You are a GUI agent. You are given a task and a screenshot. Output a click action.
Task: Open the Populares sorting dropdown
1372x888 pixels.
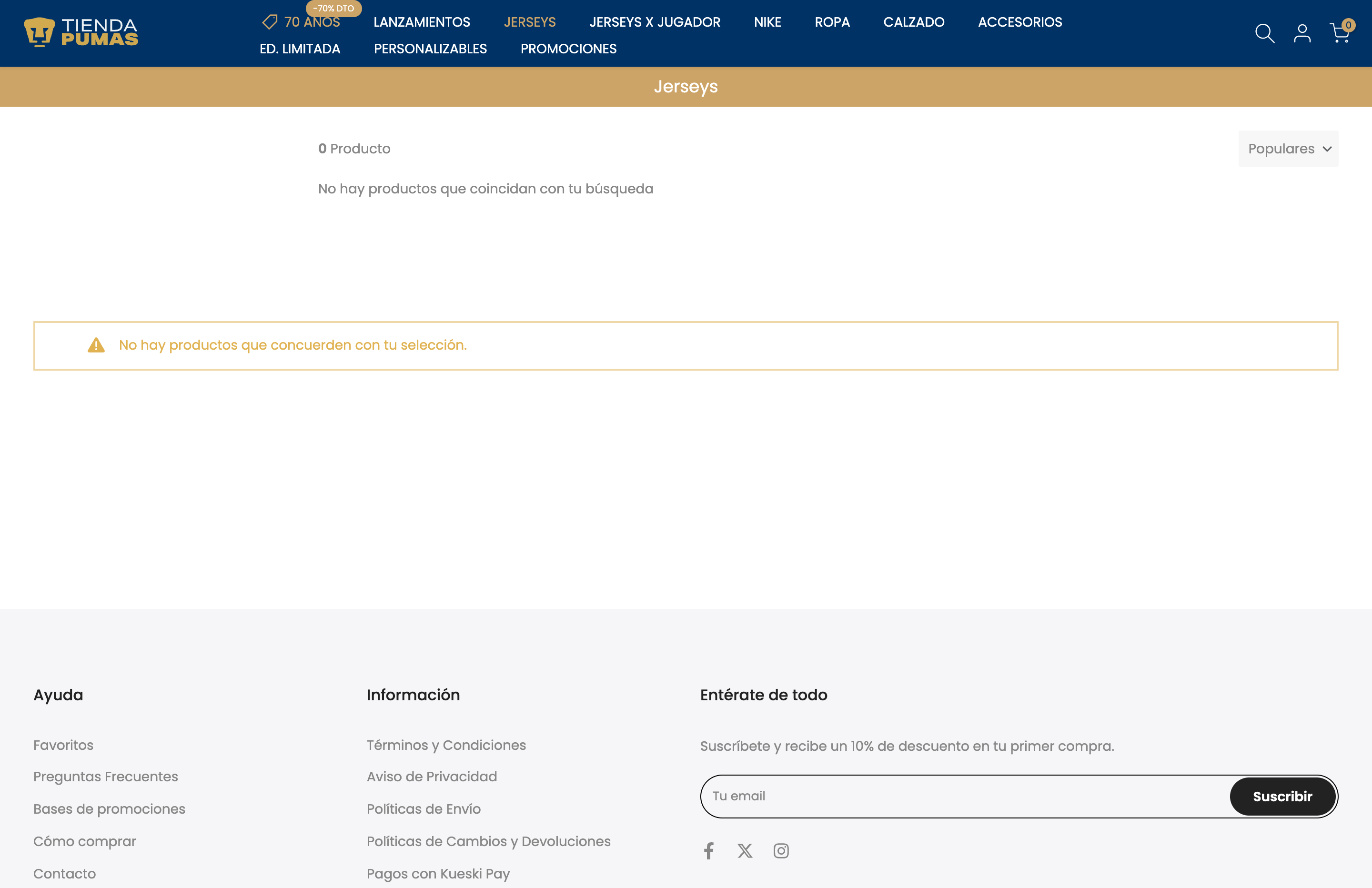[x=1288, y=148]
